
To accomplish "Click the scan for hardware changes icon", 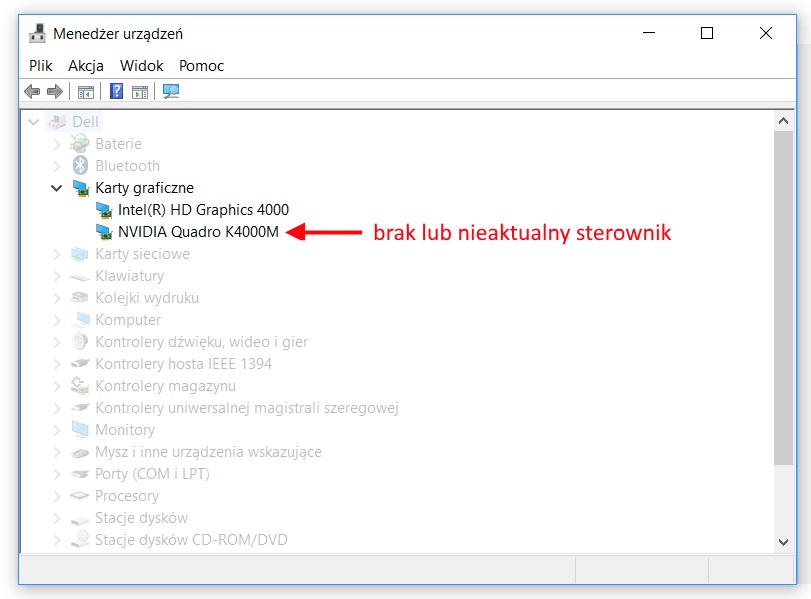I will click(171, 92).
